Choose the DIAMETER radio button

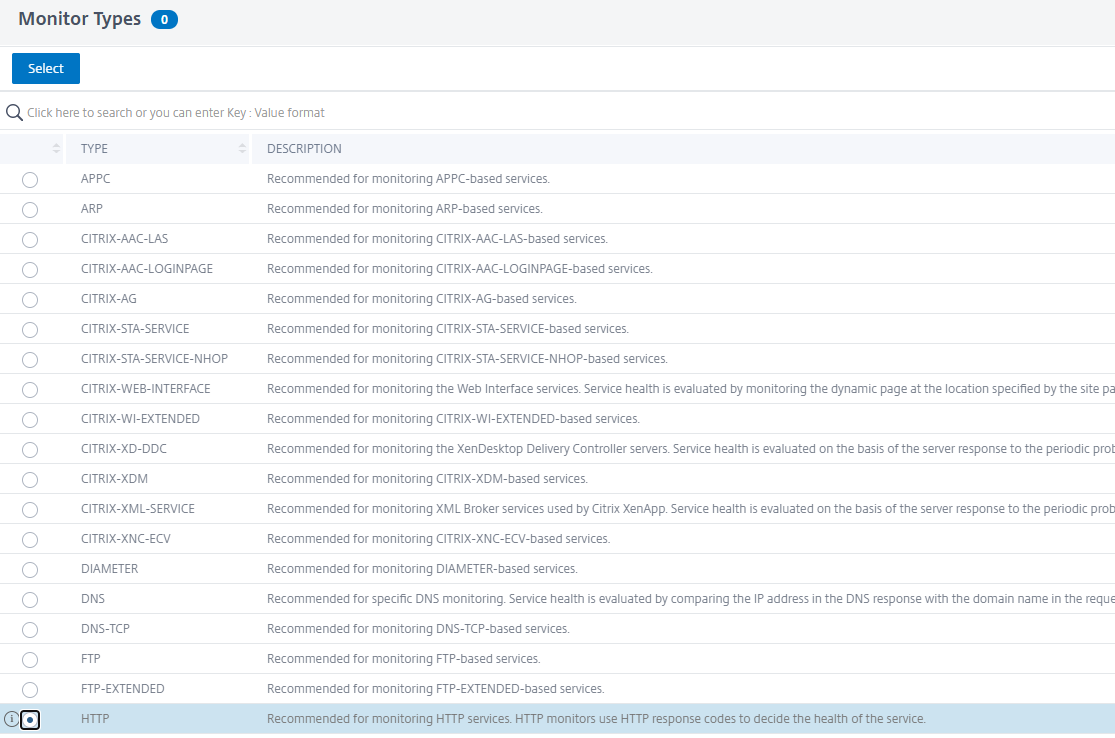30,569
